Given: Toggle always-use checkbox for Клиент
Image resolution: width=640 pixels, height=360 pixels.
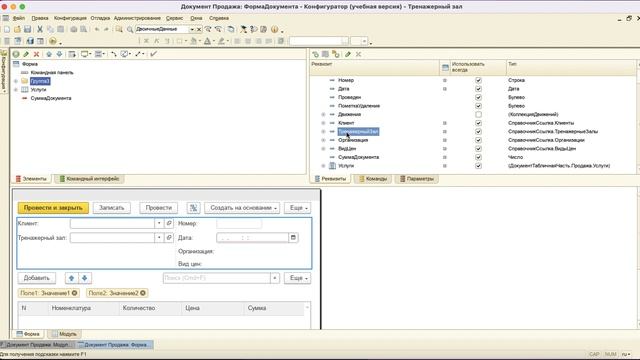Looking at the screenshot, I should [x=478, y=123].
